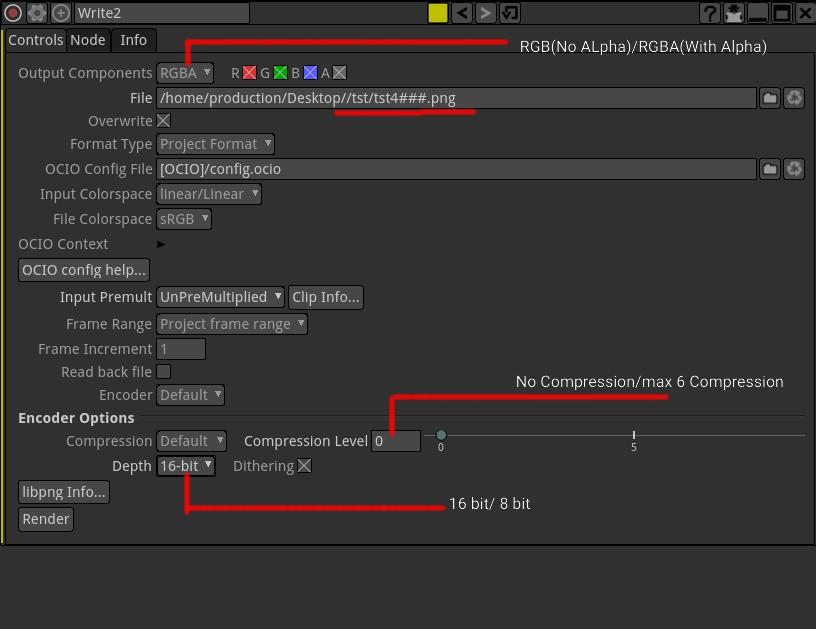
Task: Switch to the Info tab
Action: pos(133,40)
